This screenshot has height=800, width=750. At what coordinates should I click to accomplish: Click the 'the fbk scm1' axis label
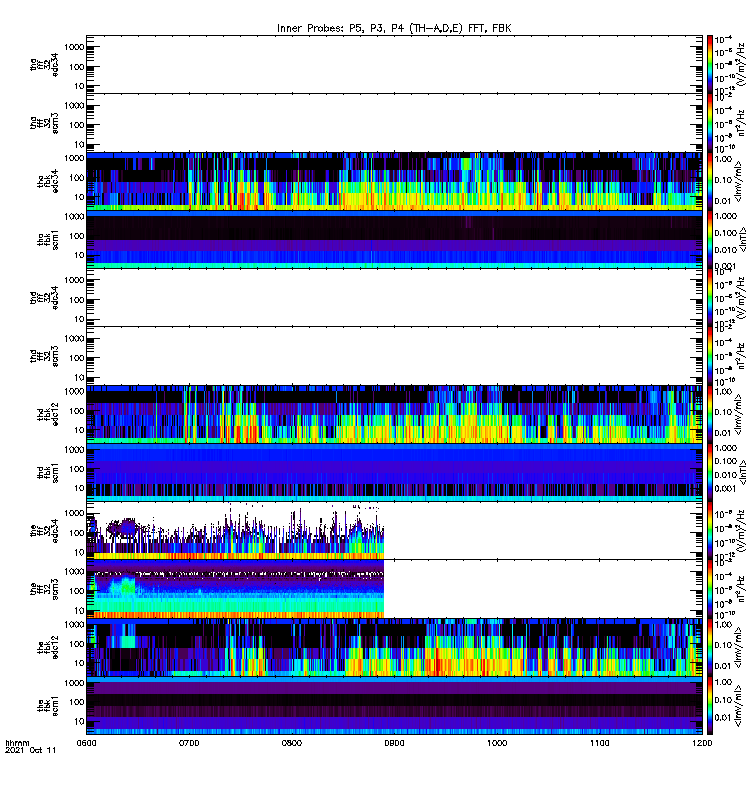[47, 706]
